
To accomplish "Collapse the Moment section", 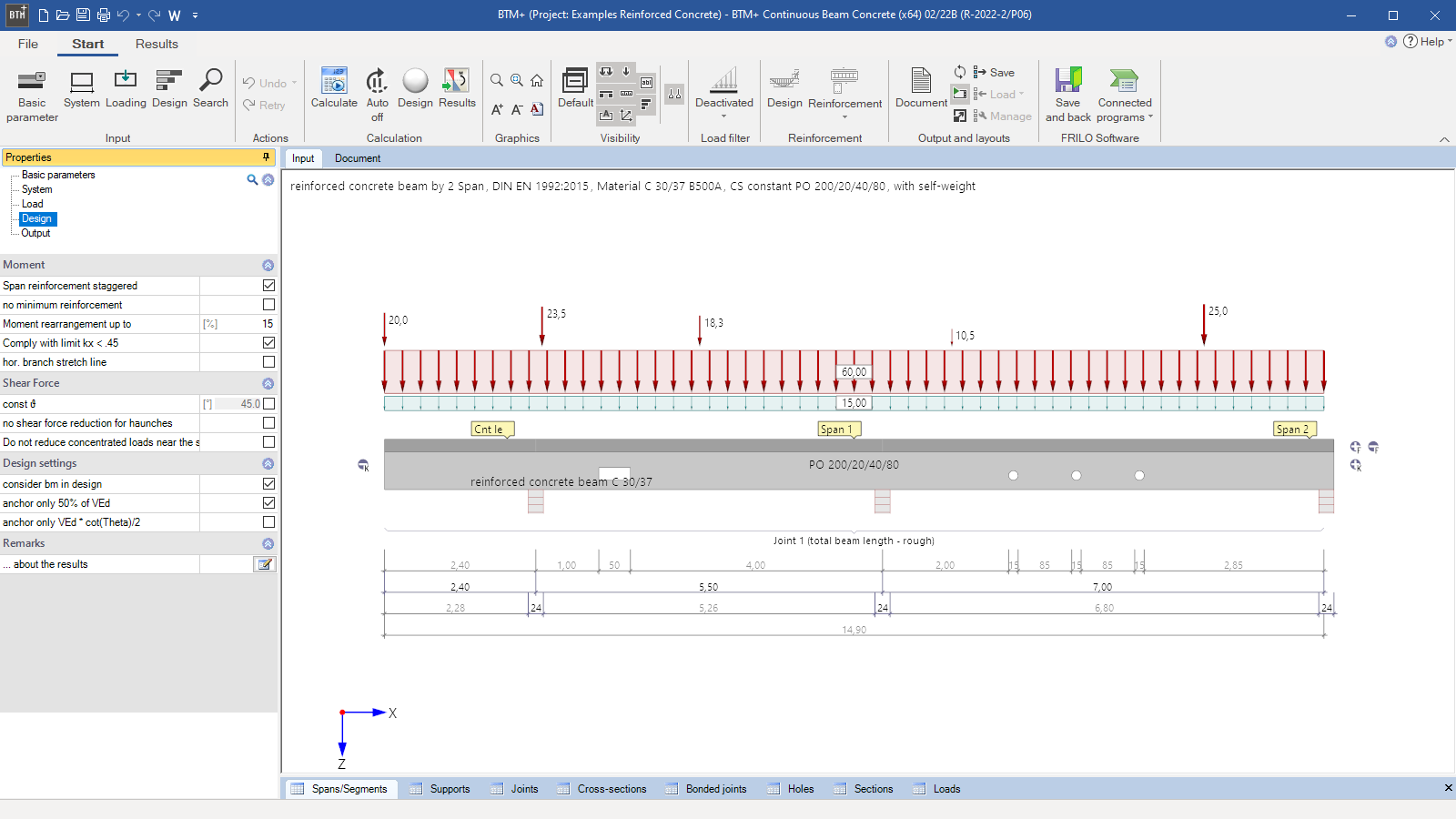I will (268, 266).
